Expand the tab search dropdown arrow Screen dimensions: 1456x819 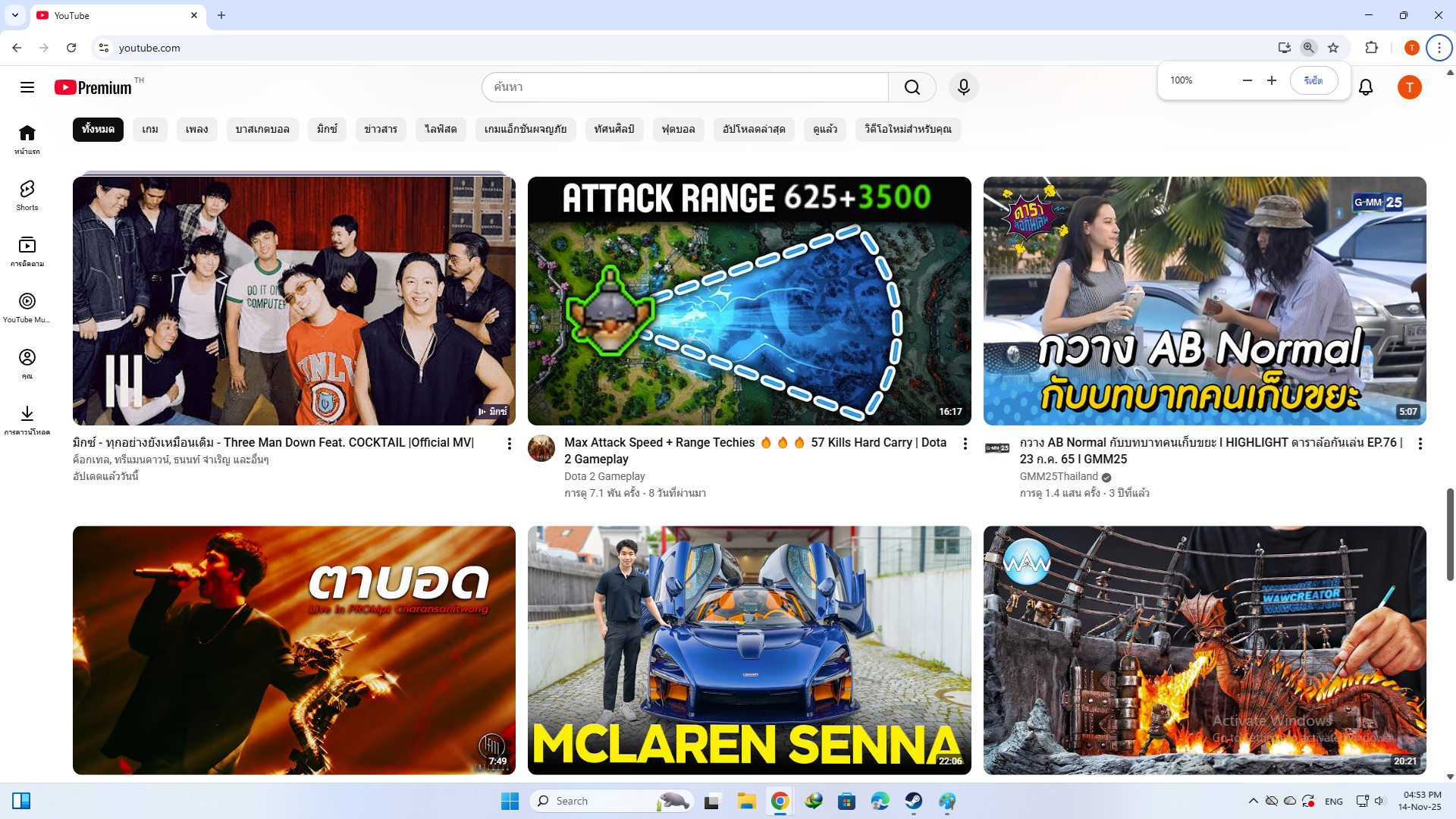coord(14,15)
